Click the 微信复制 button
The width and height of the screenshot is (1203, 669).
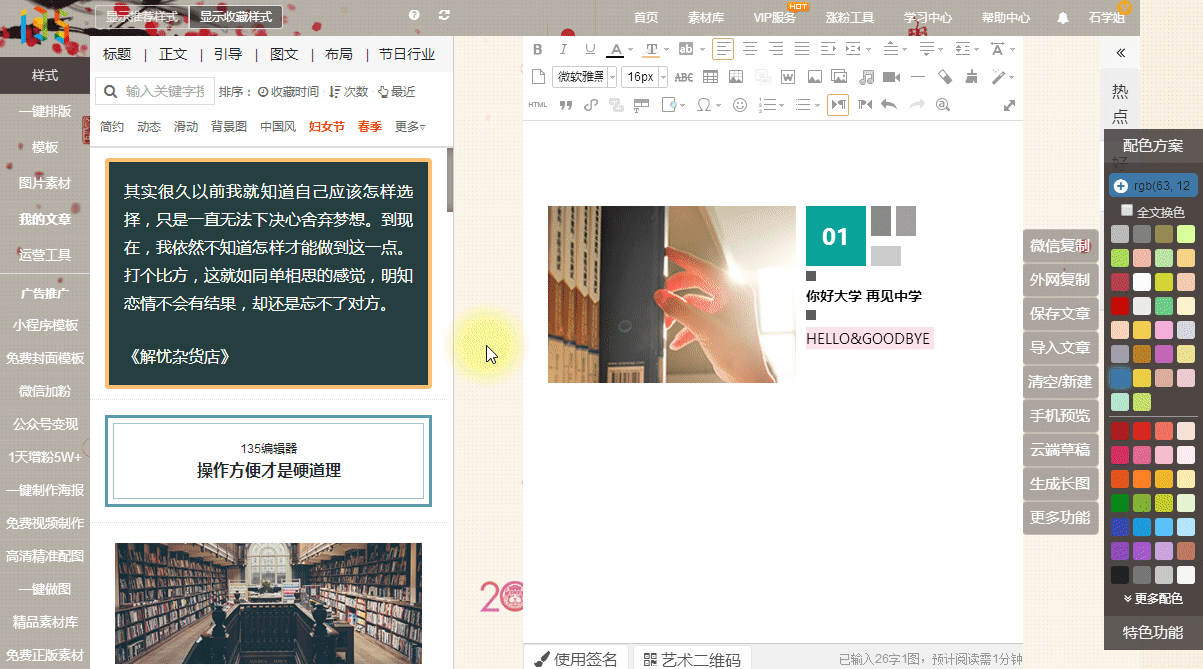pyautogui.click(x=1060, y=246)
